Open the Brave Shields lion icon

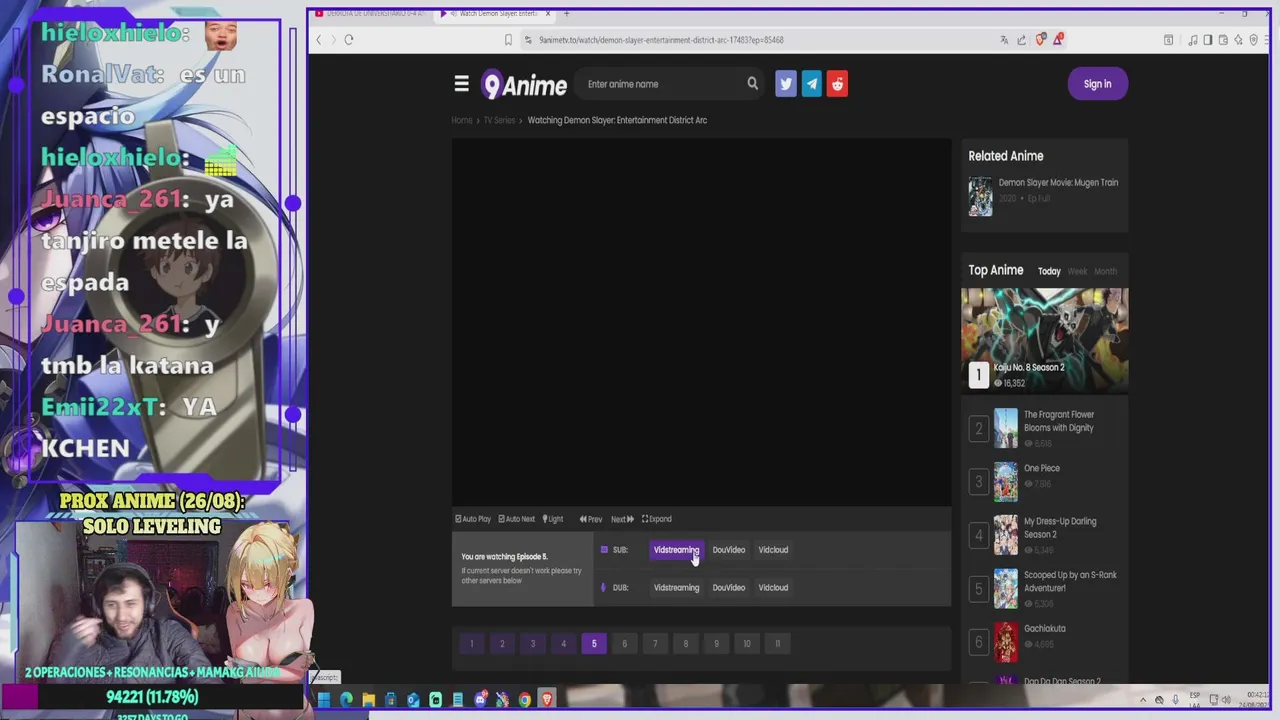1041,39
